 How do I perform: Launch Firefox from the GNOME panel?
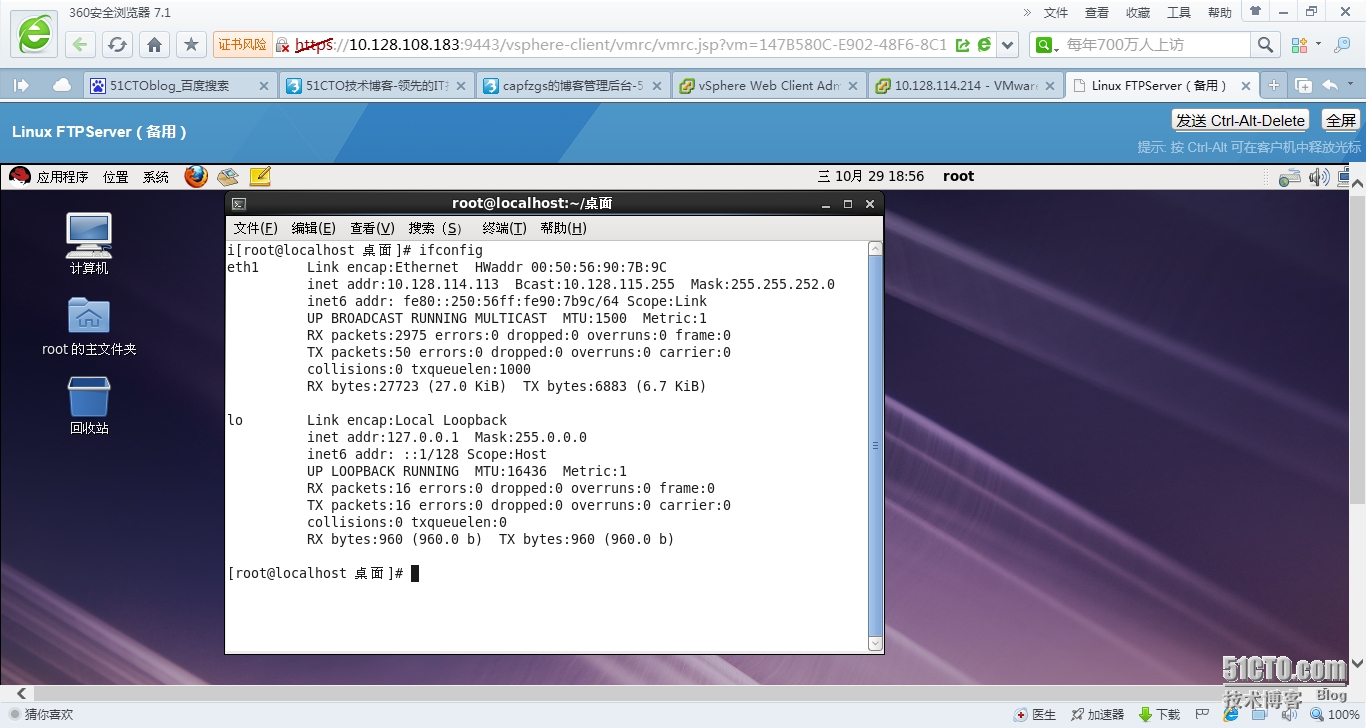[196, 176]
